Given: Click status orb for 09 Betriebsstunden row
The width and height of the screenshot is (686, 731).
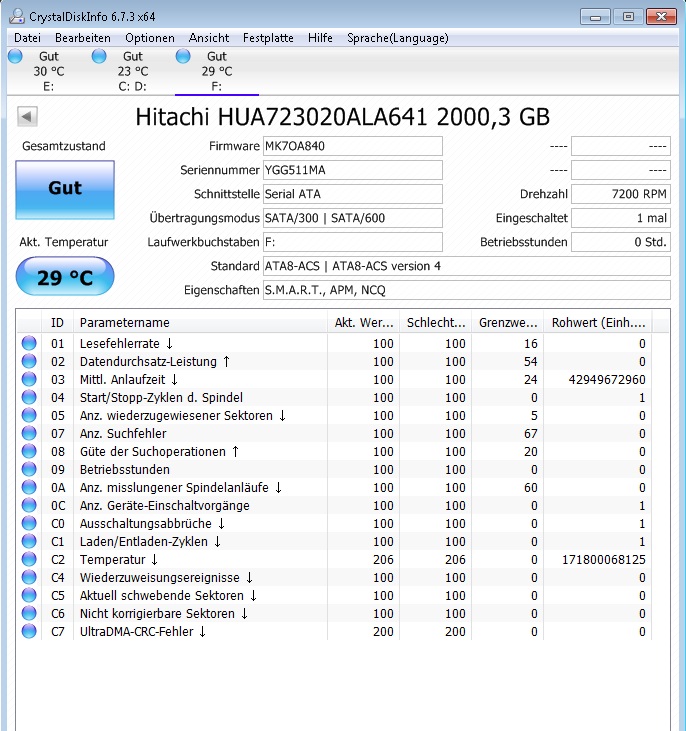Looking at the screenshot, I should (x=29, y=469).
